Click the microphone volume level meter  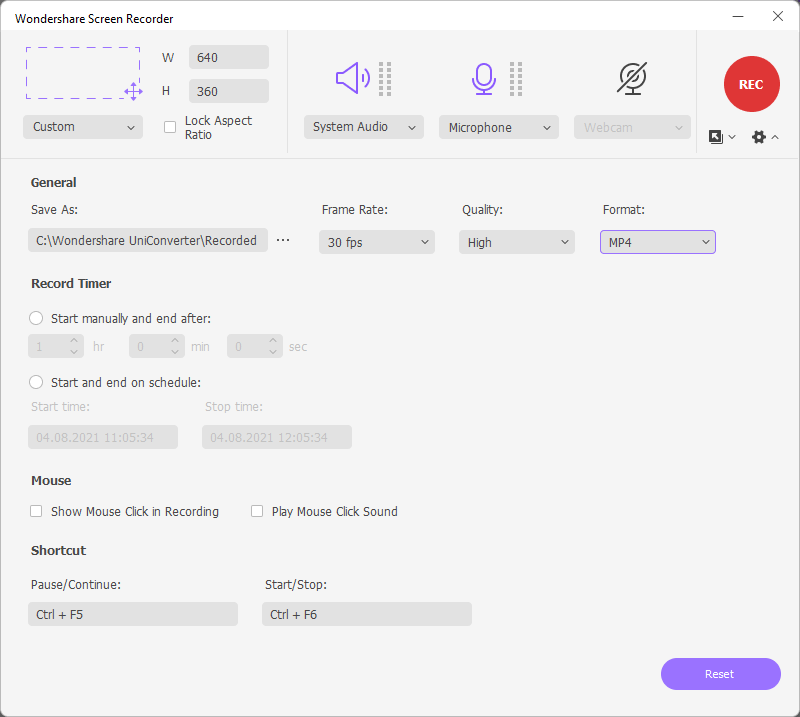coord(516,79)
